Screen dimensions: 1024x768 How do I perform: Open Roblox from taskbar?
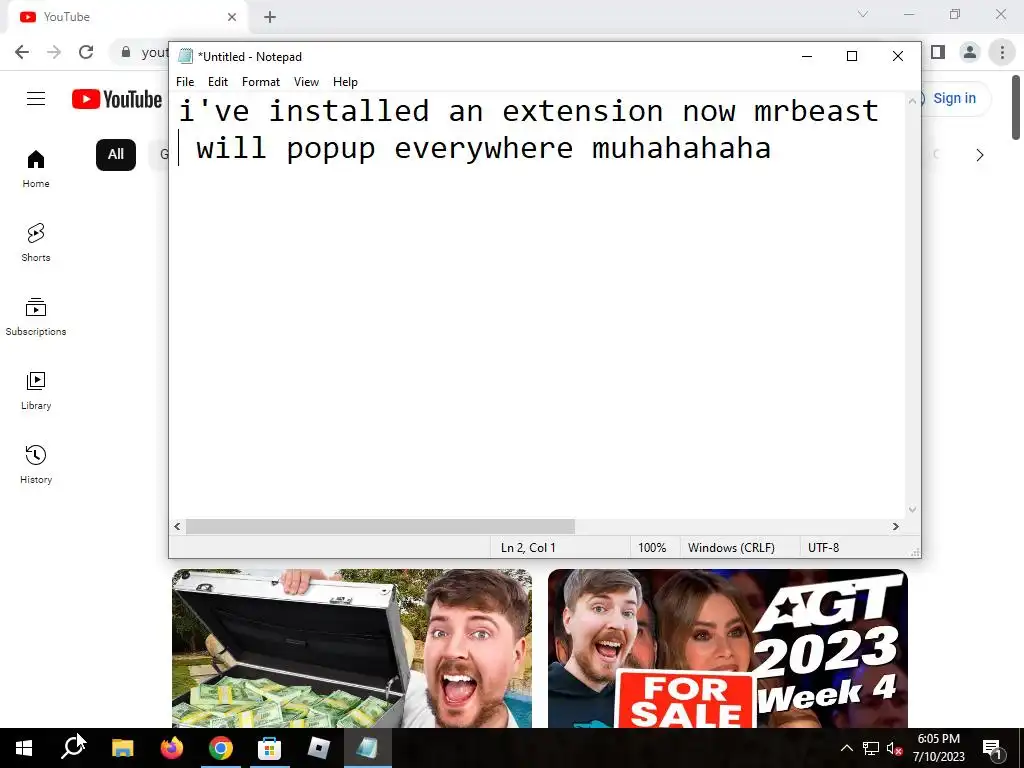319,748
